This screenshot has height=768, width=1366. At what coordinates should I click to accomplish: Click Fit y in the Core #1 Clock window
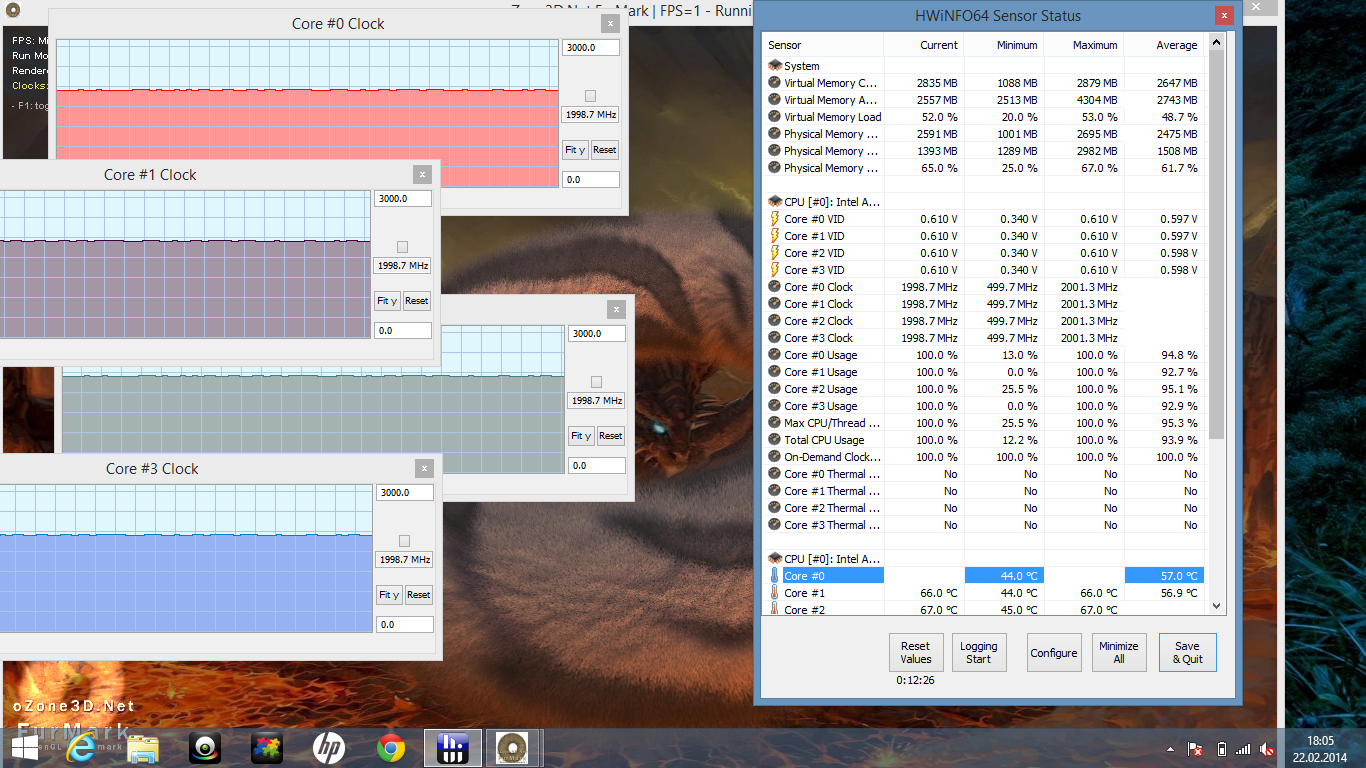pyautogui.click(x=387, y=301)
